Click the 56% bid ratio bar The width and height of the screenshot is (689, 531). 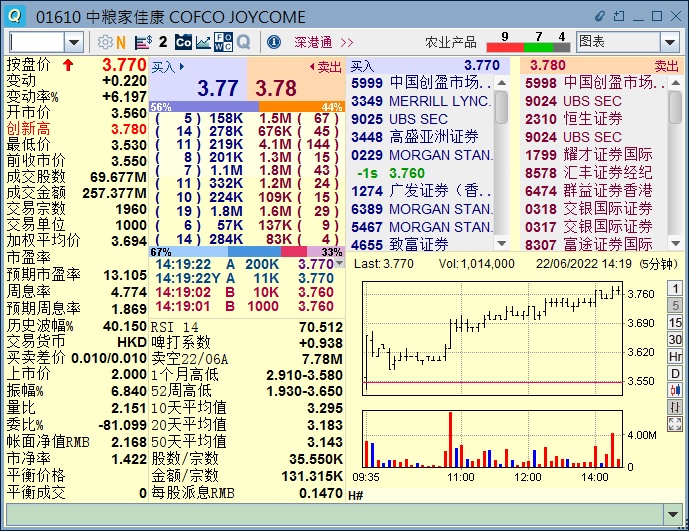[x=204, y=106]
